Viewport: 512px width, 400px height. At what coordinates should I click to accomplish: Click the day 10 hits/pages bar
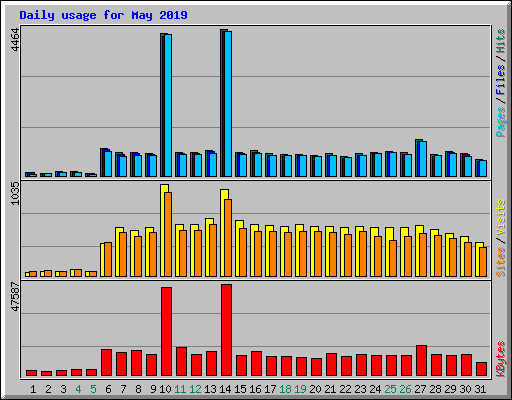166,105
